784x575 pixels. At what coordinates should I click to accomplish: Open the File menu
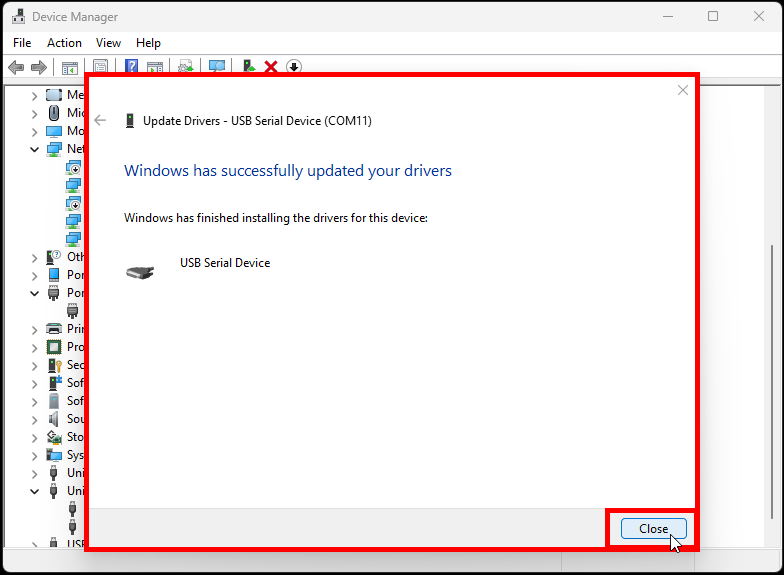22,43
